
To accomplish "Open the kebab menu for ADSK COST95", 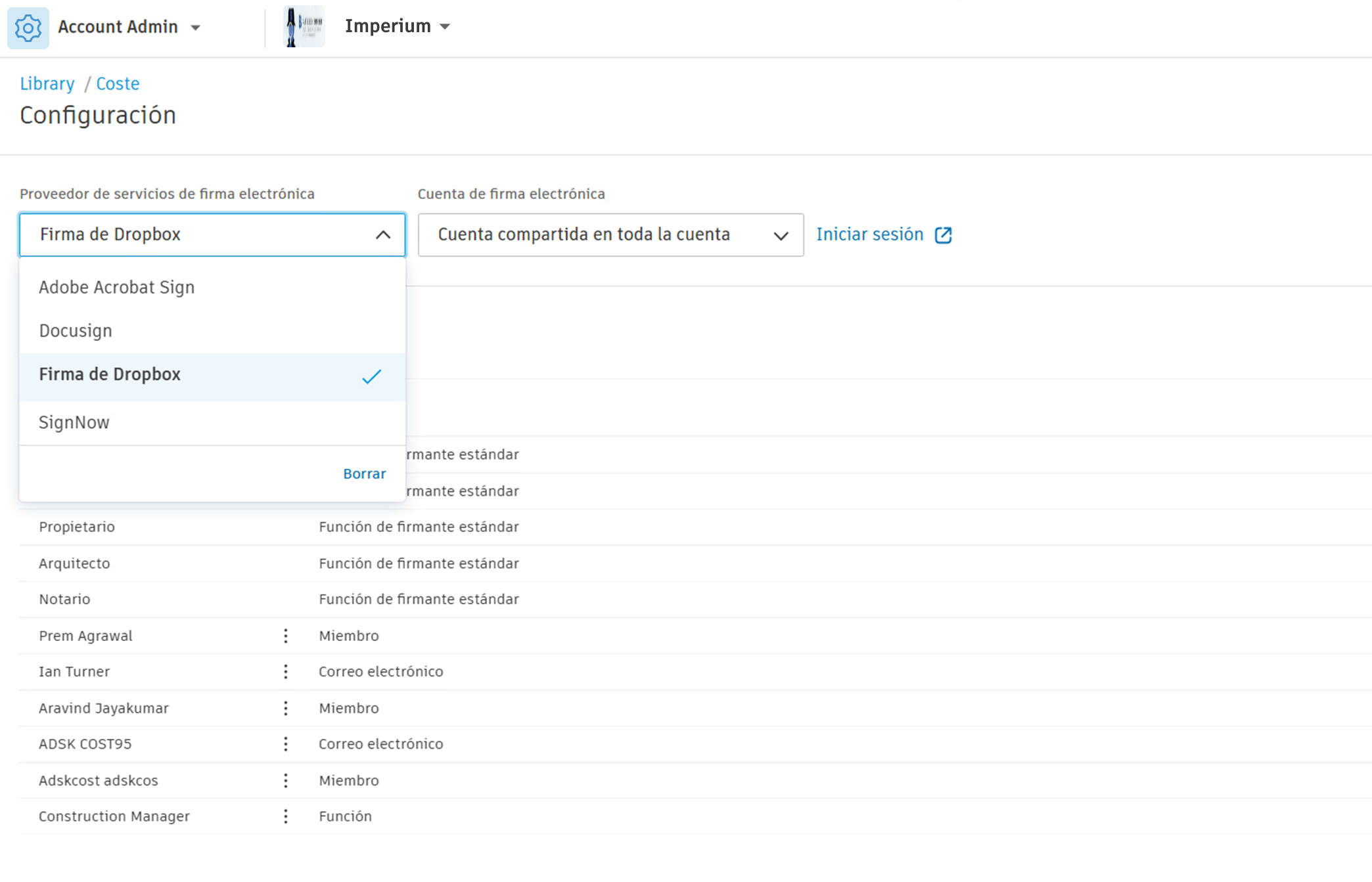I will point(285,743).
